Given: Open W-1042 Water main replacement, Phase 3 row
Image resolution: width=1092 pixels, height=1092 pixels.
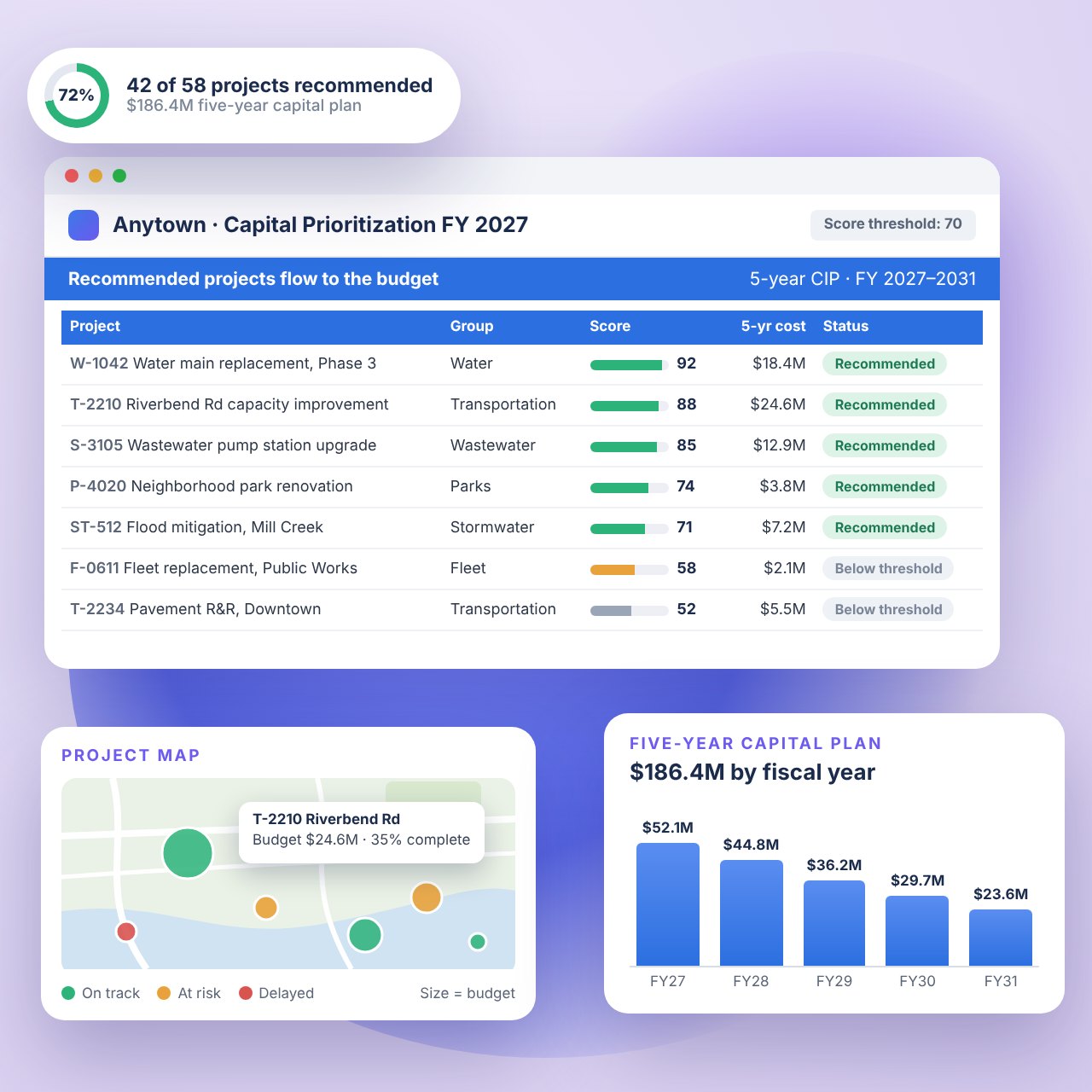Looking at the screenshot, I should coord(522,364).
